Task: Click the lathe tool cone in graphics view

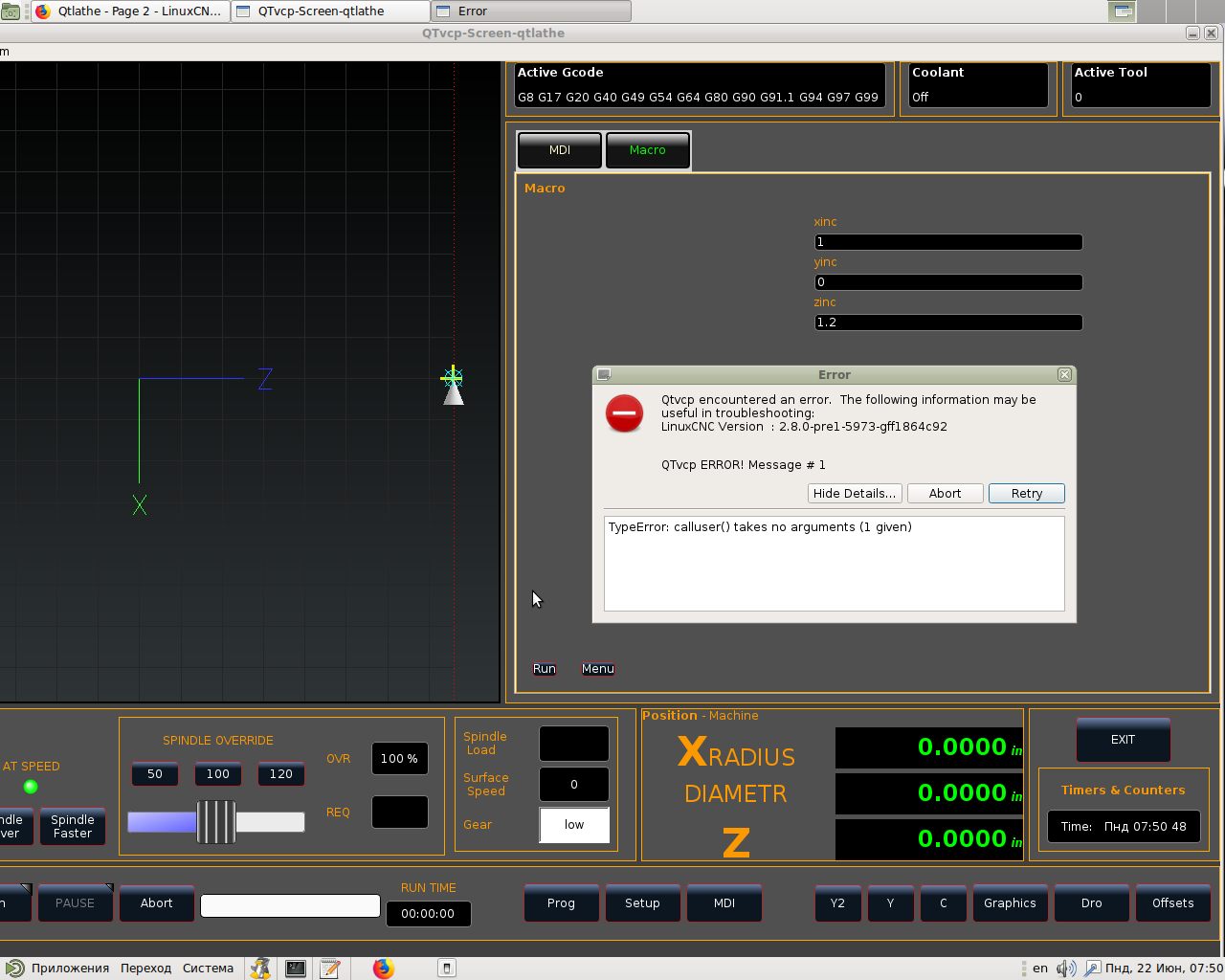Action: 454,391
